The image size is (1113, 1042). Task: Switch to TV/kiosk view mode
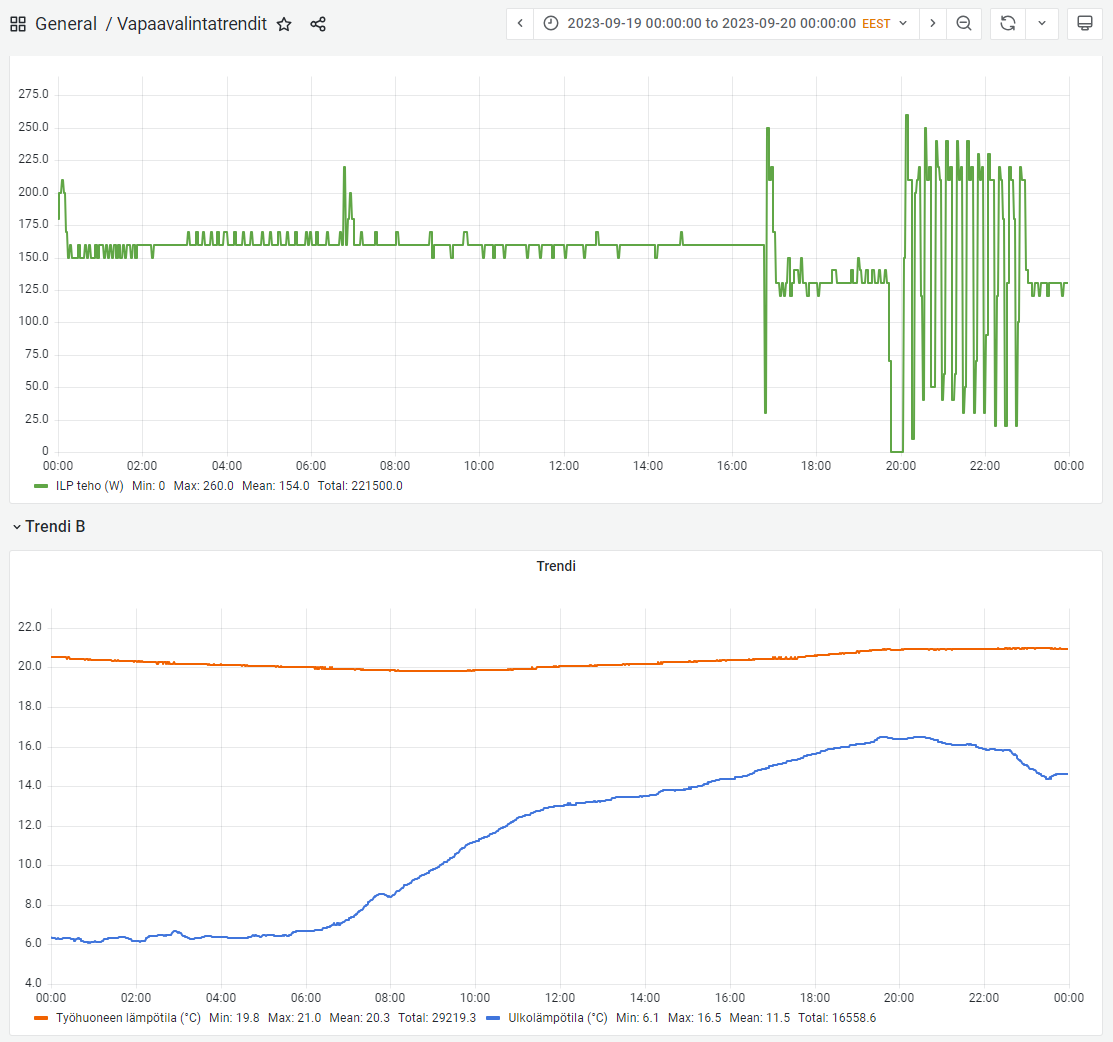click(x=1084, y=23)
